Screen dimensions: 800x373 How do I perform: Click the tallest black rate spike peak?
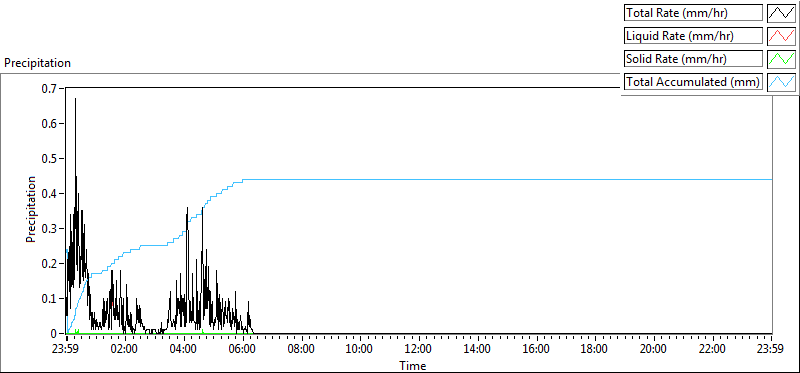(76, 99)
